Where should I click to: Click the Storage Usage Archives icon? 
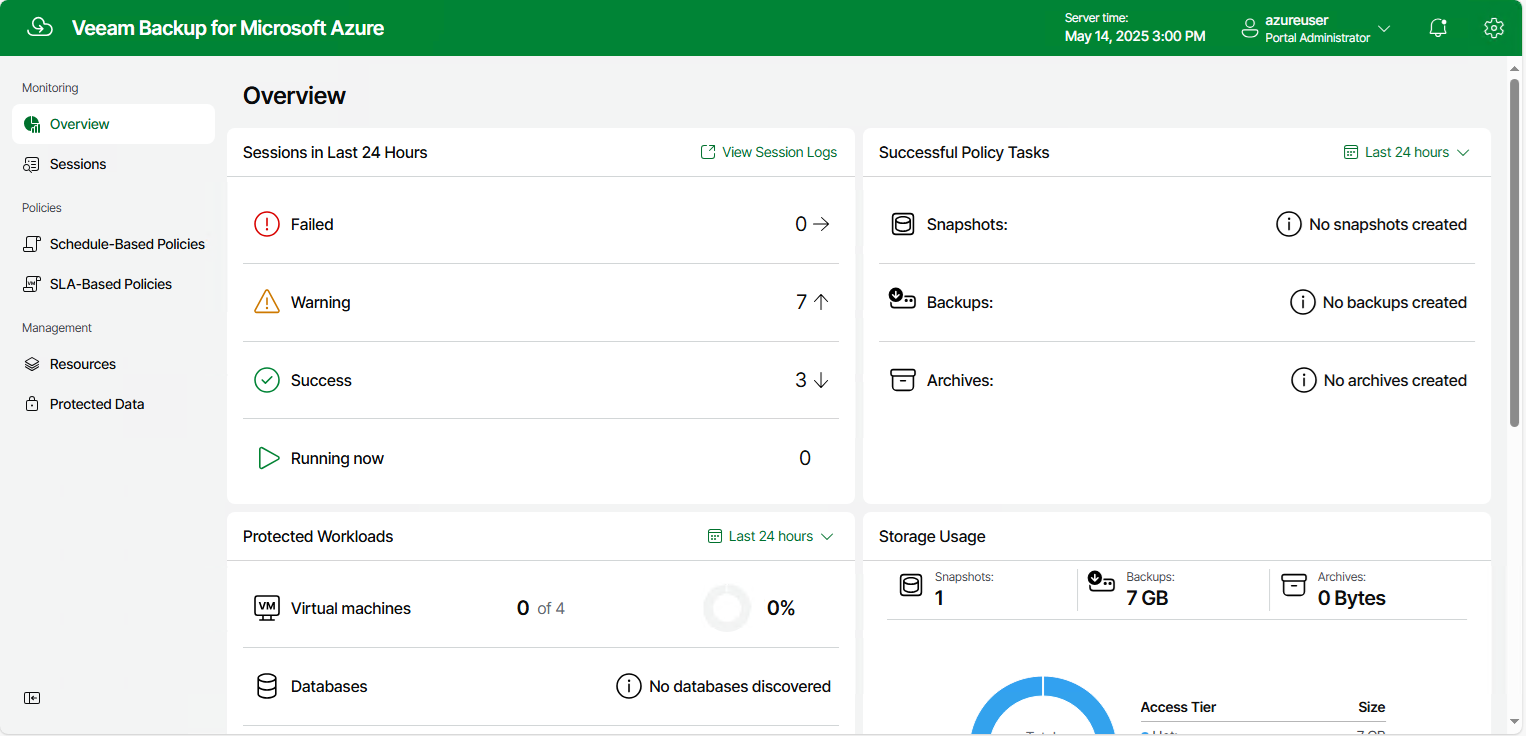(1294, 585)
